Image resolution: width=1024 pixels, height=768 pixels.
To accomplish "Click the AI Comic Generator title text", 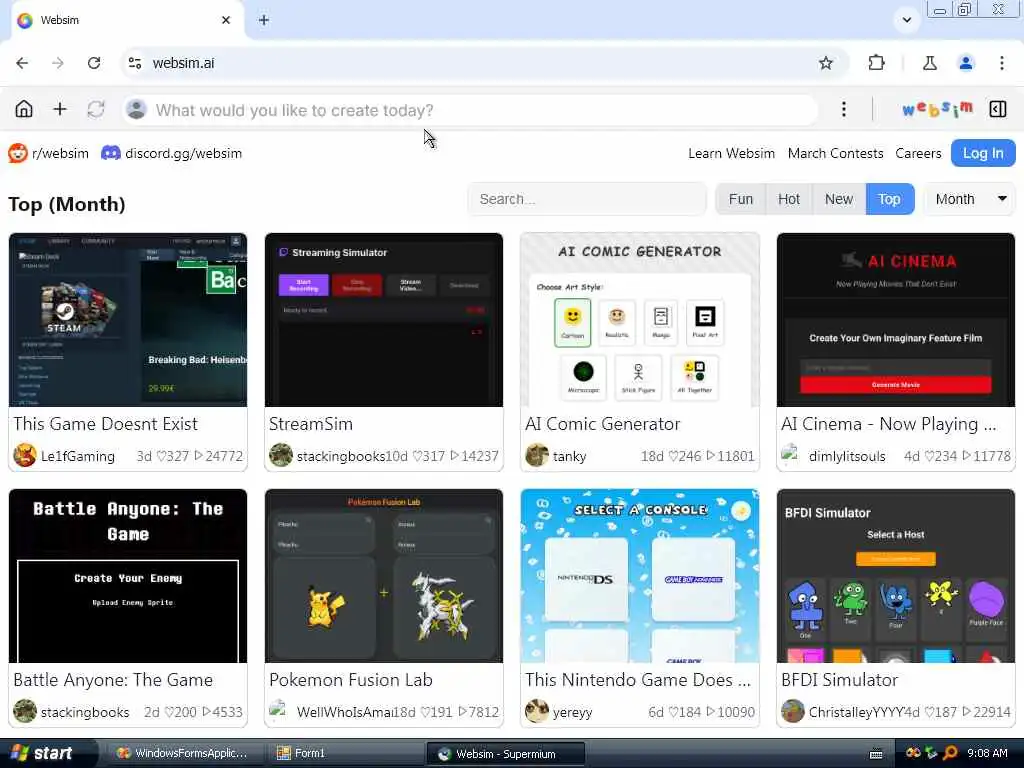I will (603, 424).
